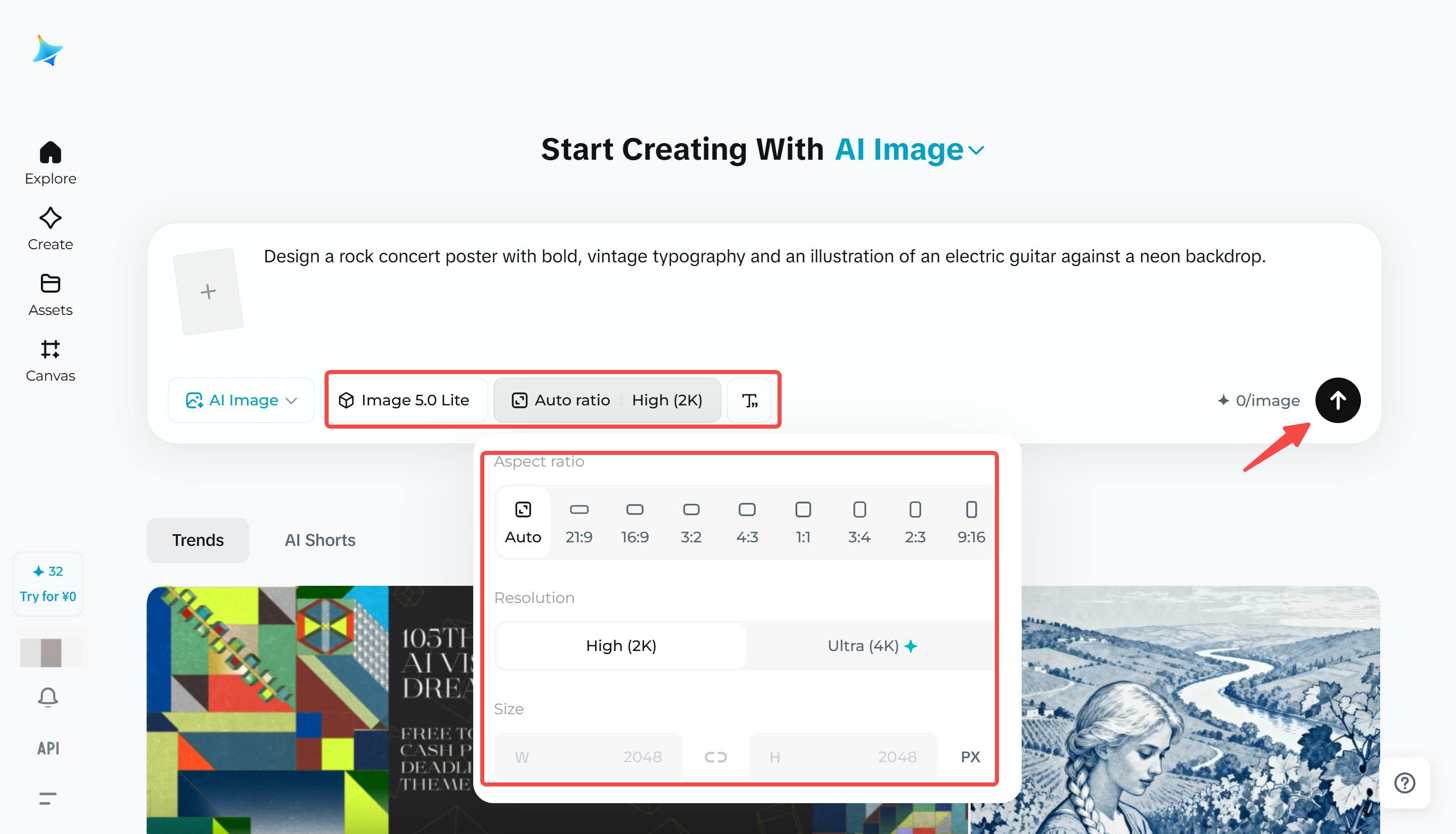Open the API link in sidebar
The width and height of the screenshot is (1456, 834).
coord(48,748)
